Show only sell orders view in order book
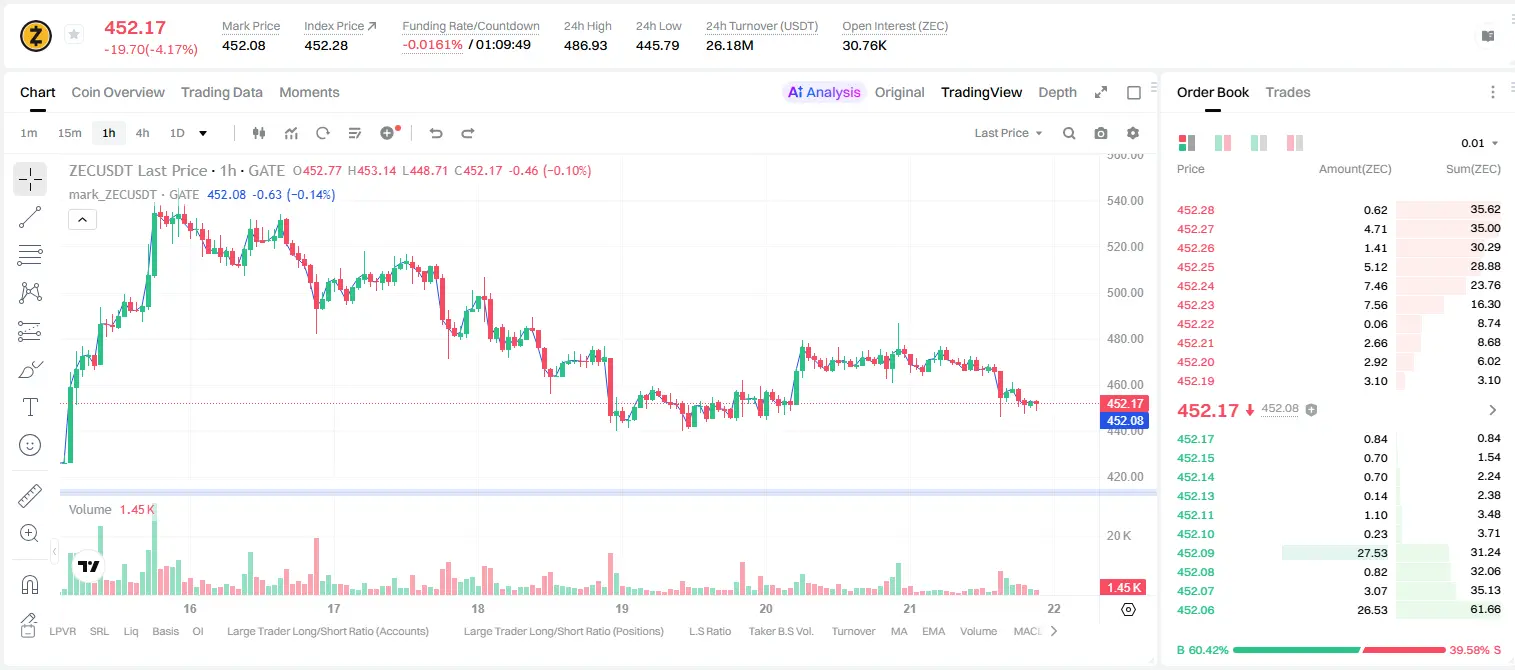Screen dimensions: 1515x670 [x=1295, y=143]
